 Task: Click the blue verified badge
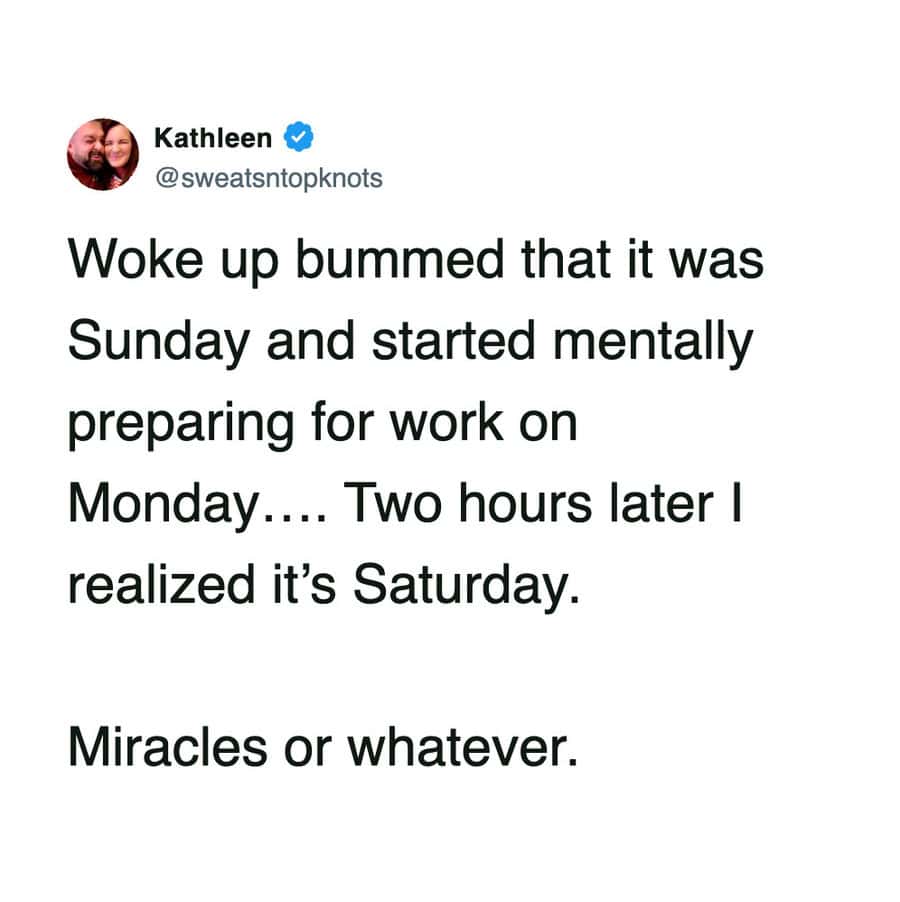[299, 135]
